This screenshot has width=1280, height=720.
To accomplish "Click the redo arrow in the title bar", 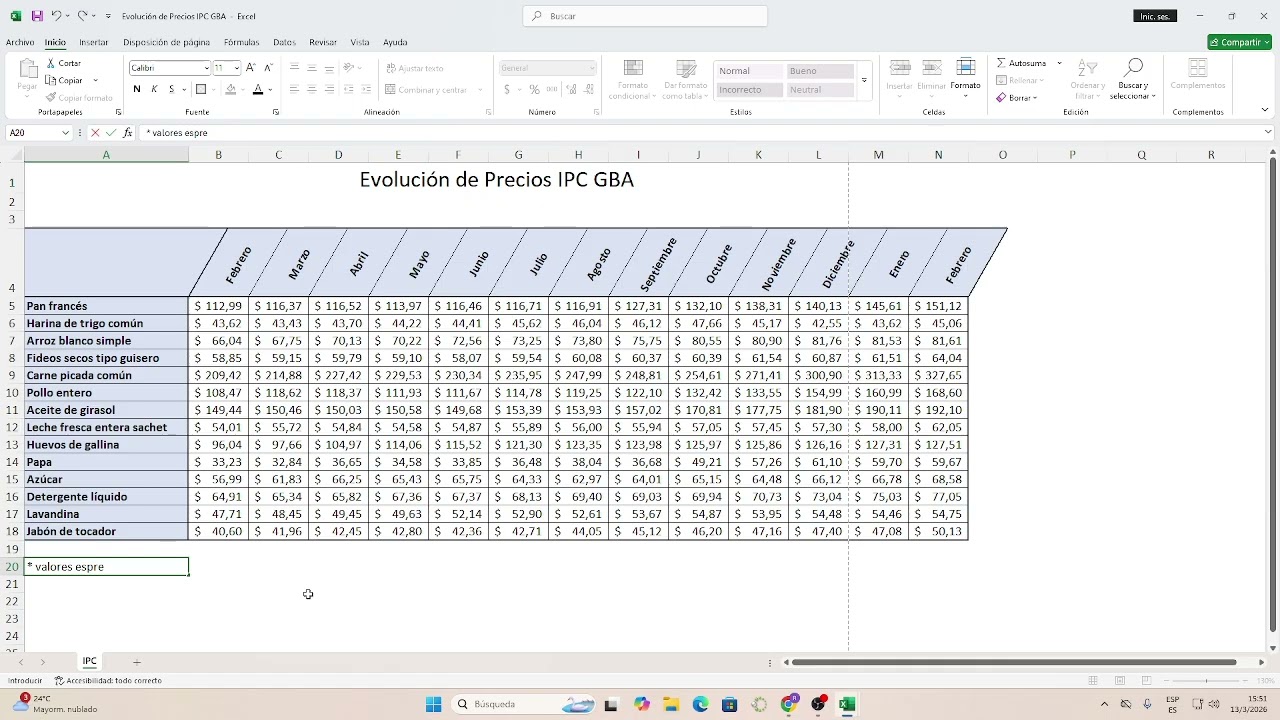I will tap(83, 16).
